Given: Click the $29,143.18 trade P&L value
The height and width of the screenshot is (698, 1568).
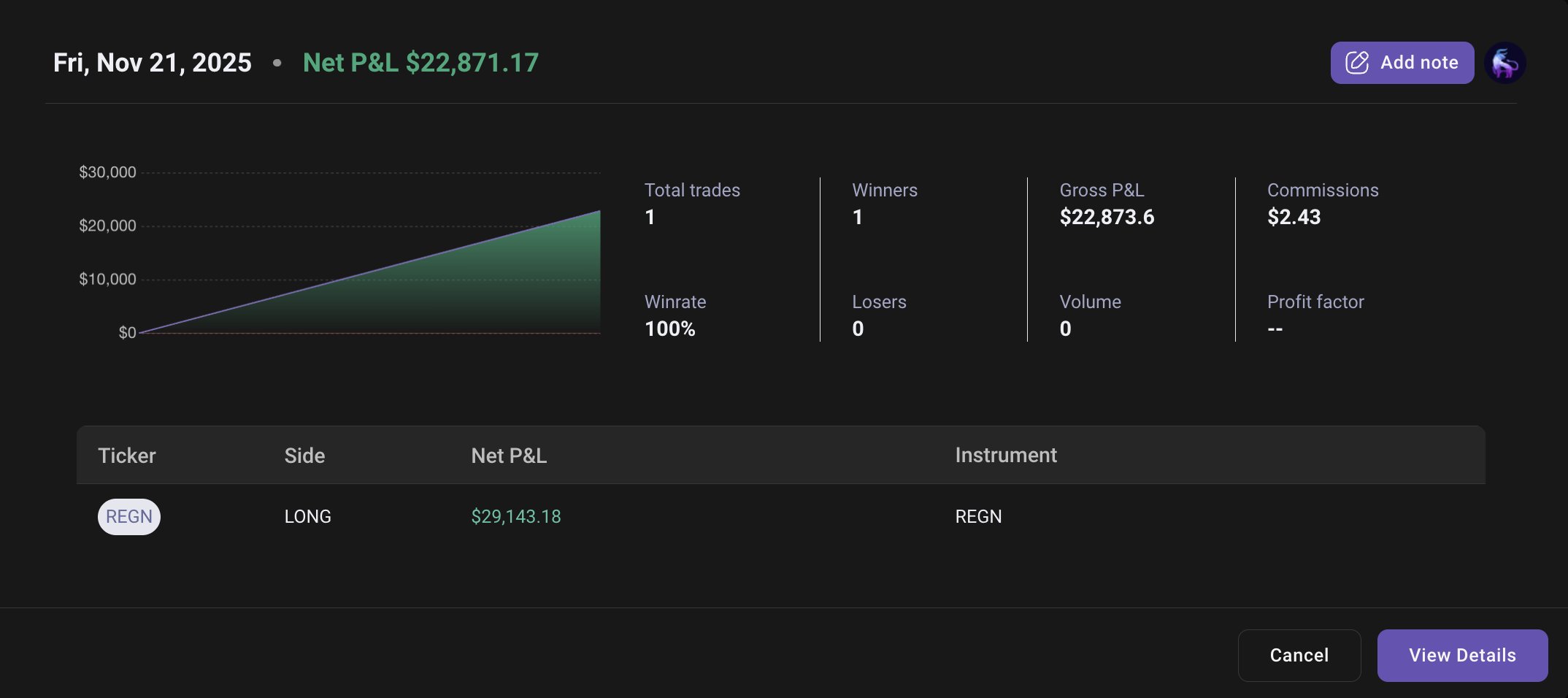Looking at the screenshot, I should pyautogui.click(x=516, y=517).
